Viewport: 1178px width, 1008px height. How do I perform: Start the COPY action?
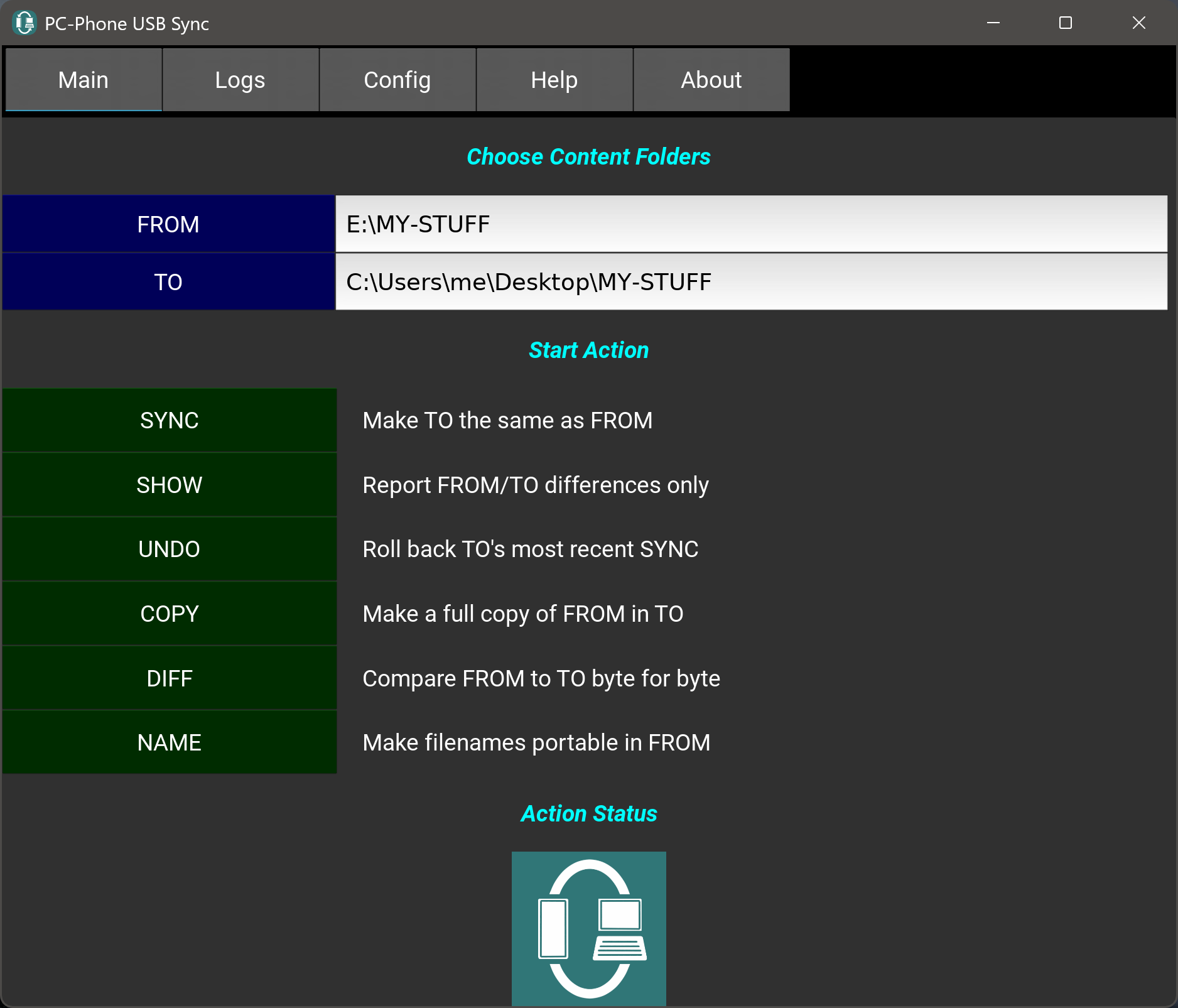pos(169,614)
